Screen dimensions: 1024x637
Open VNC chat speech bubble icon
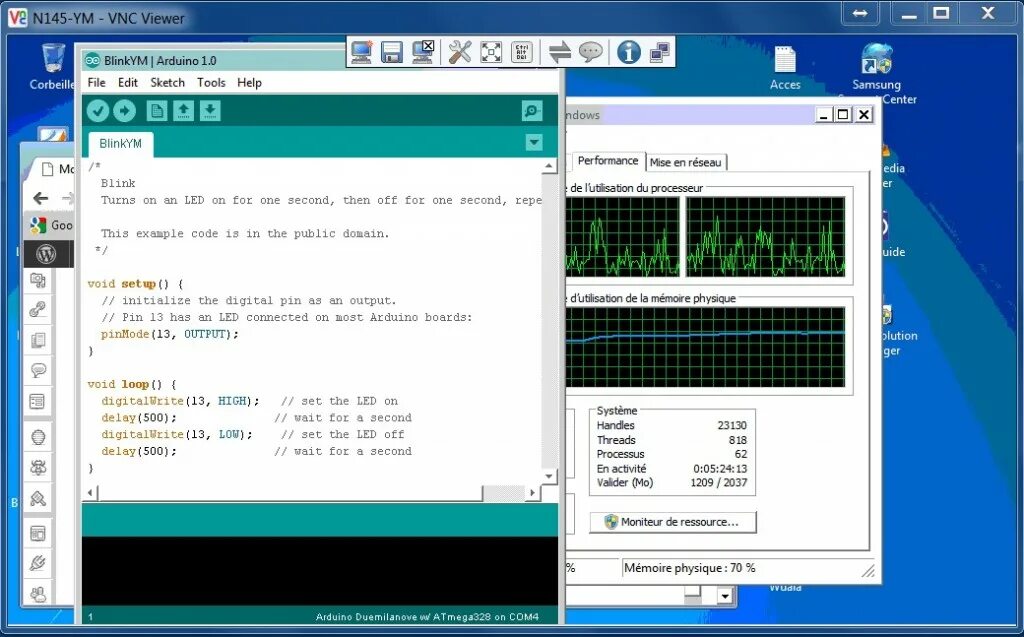(x=591, y=52)
